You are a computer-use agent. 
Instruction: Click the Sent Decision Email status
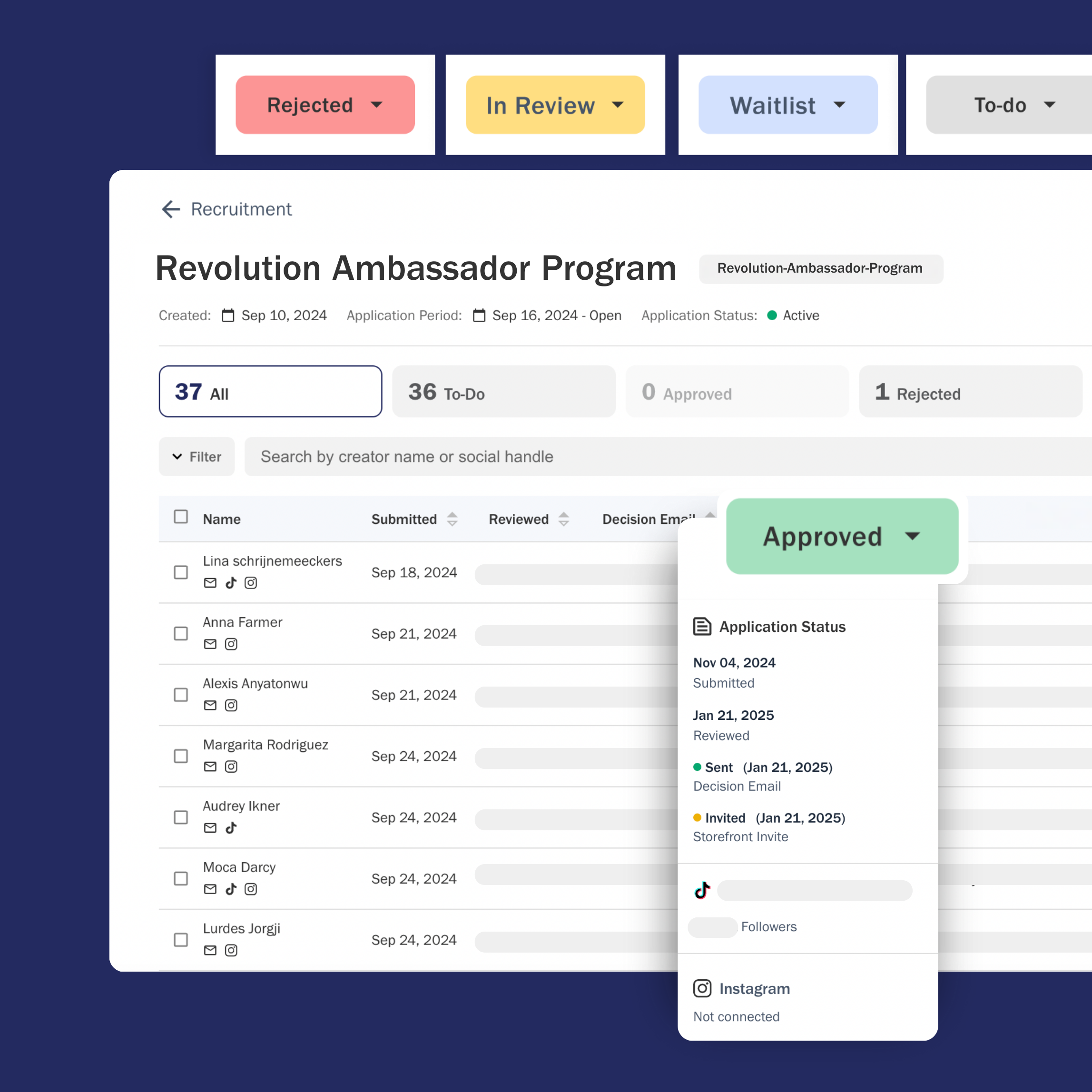pos(762,767)
